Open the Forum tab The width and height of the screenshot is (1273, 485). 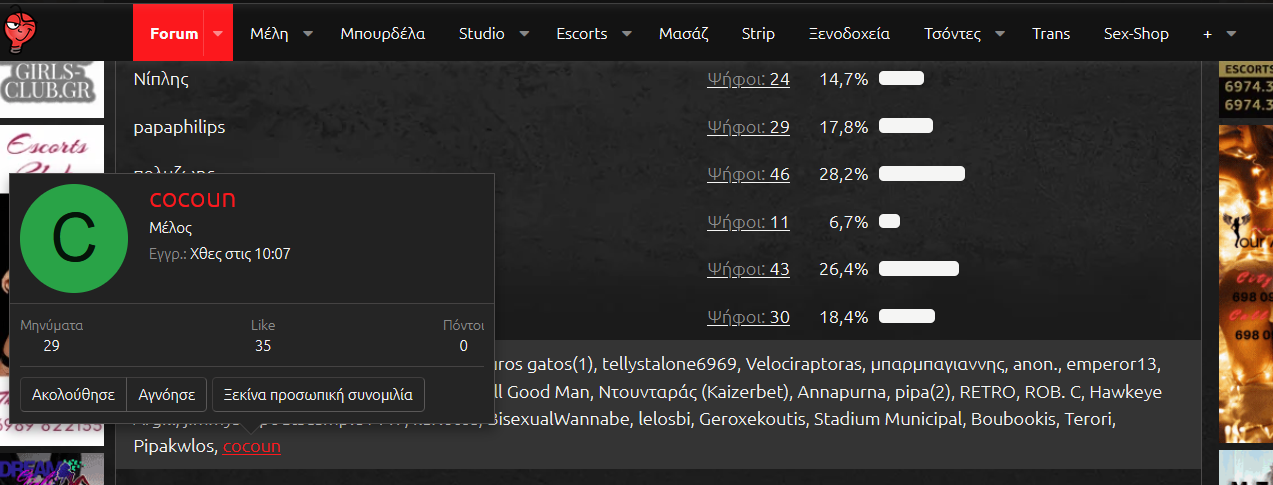click(x=173, y=33)
